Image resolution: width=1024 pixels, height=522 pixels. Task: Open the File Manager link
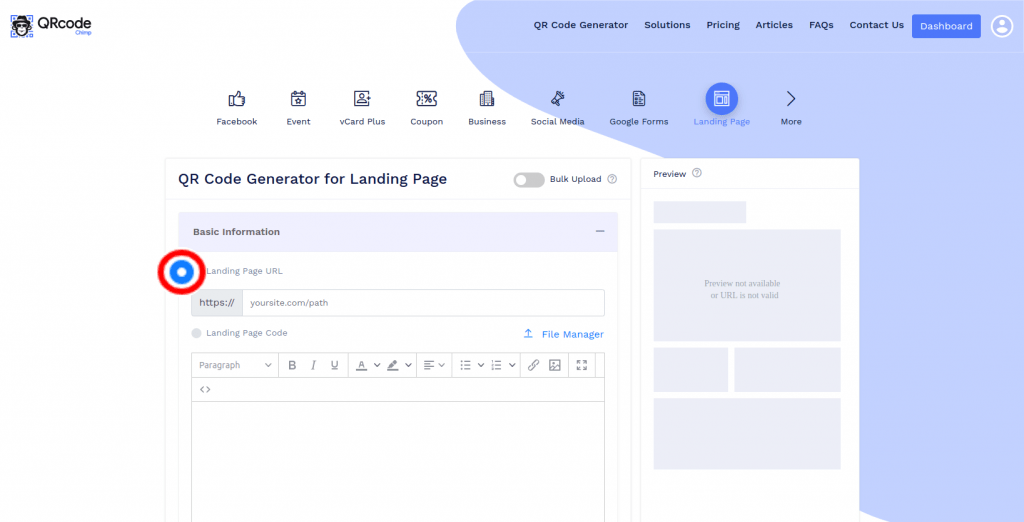(x=573, y=334)
